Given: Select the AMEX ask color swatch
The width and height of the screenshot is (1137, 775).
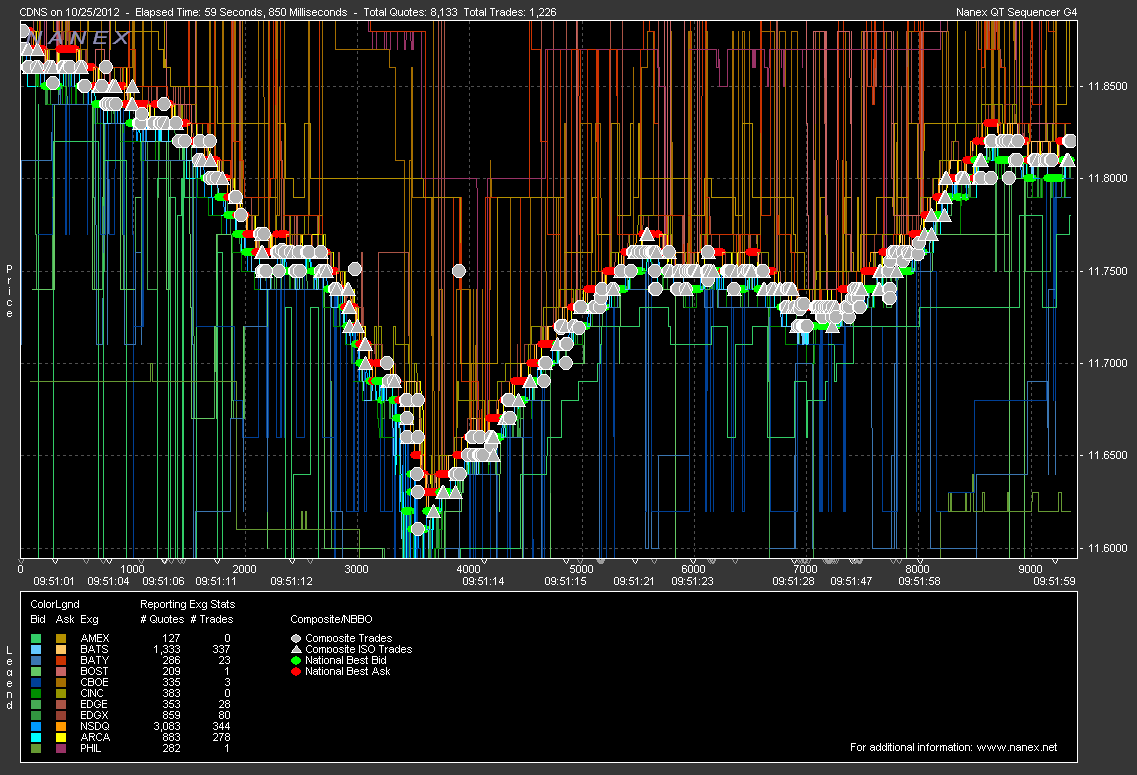Looking at the screenshot, I should click(61, 639).
